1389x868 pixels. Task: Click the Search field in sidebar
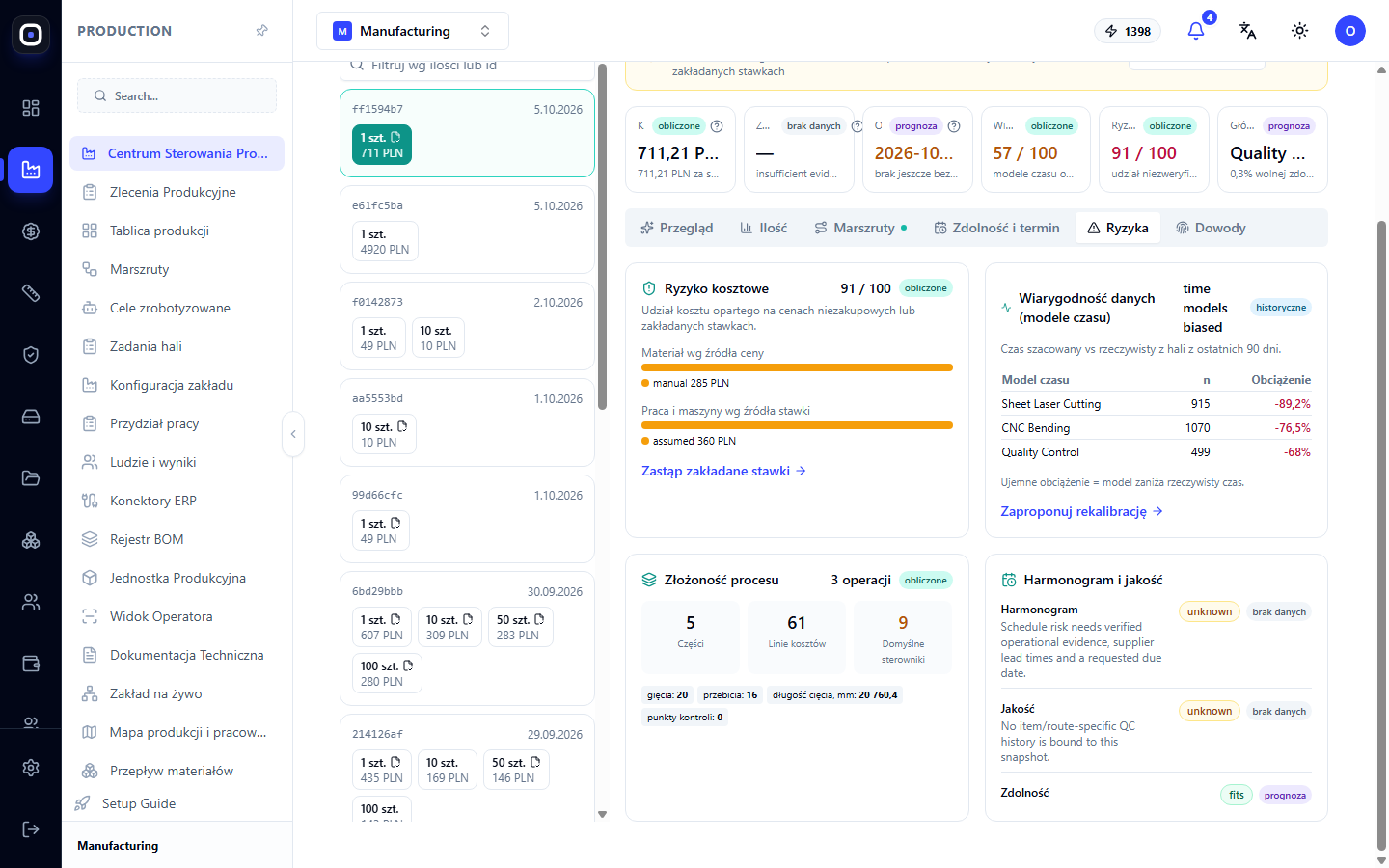[x=177, y=95]
